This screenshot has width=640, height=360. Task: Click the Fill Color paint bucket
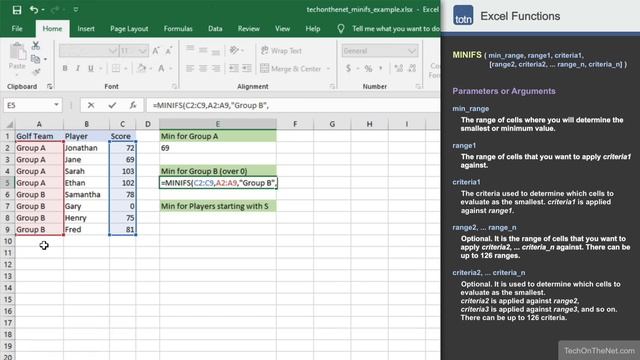[142, 69]
